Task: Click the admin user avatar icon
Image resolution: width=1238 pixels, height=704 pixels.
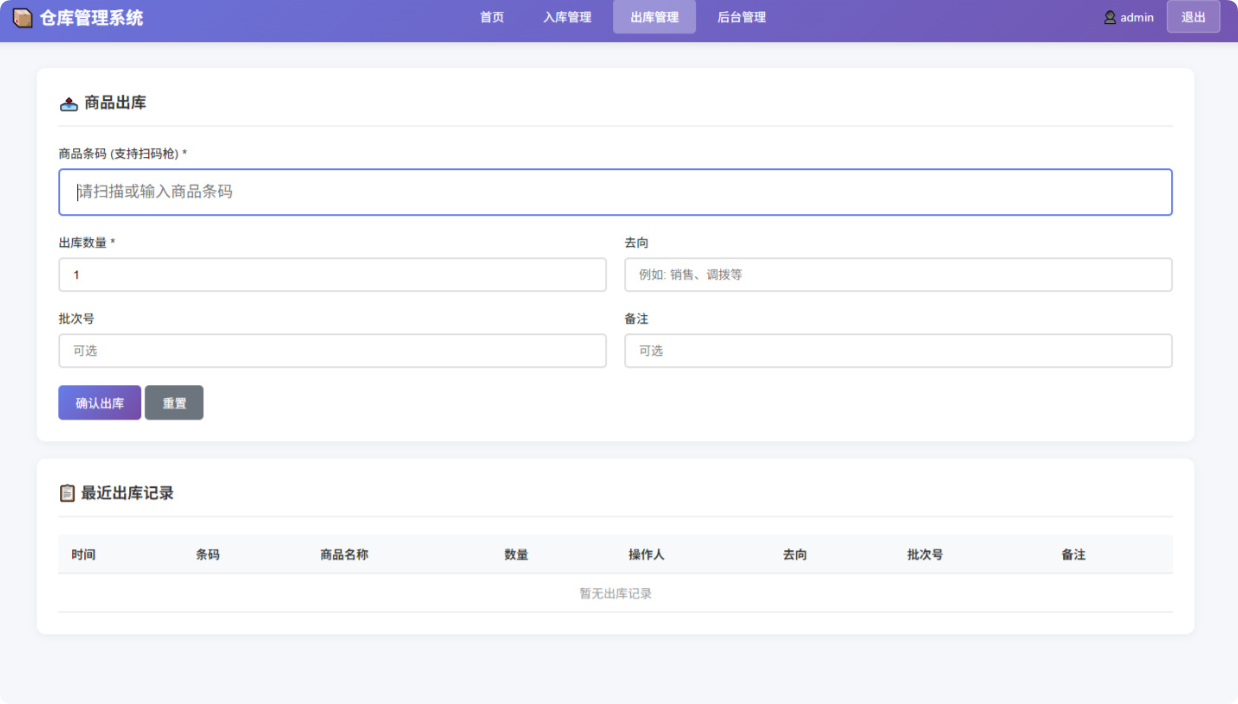Action: click(x=1110, y=17)
